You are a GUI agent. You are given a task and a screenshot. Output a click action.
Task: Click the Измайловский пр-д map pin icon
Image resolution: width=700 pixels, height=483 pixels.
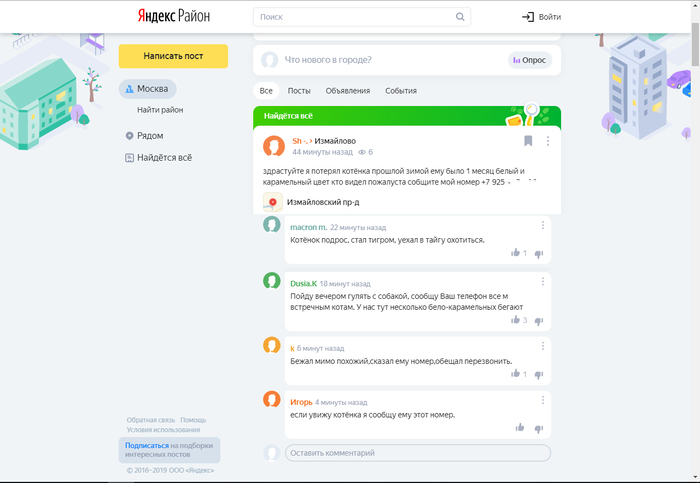coord(272,202)
